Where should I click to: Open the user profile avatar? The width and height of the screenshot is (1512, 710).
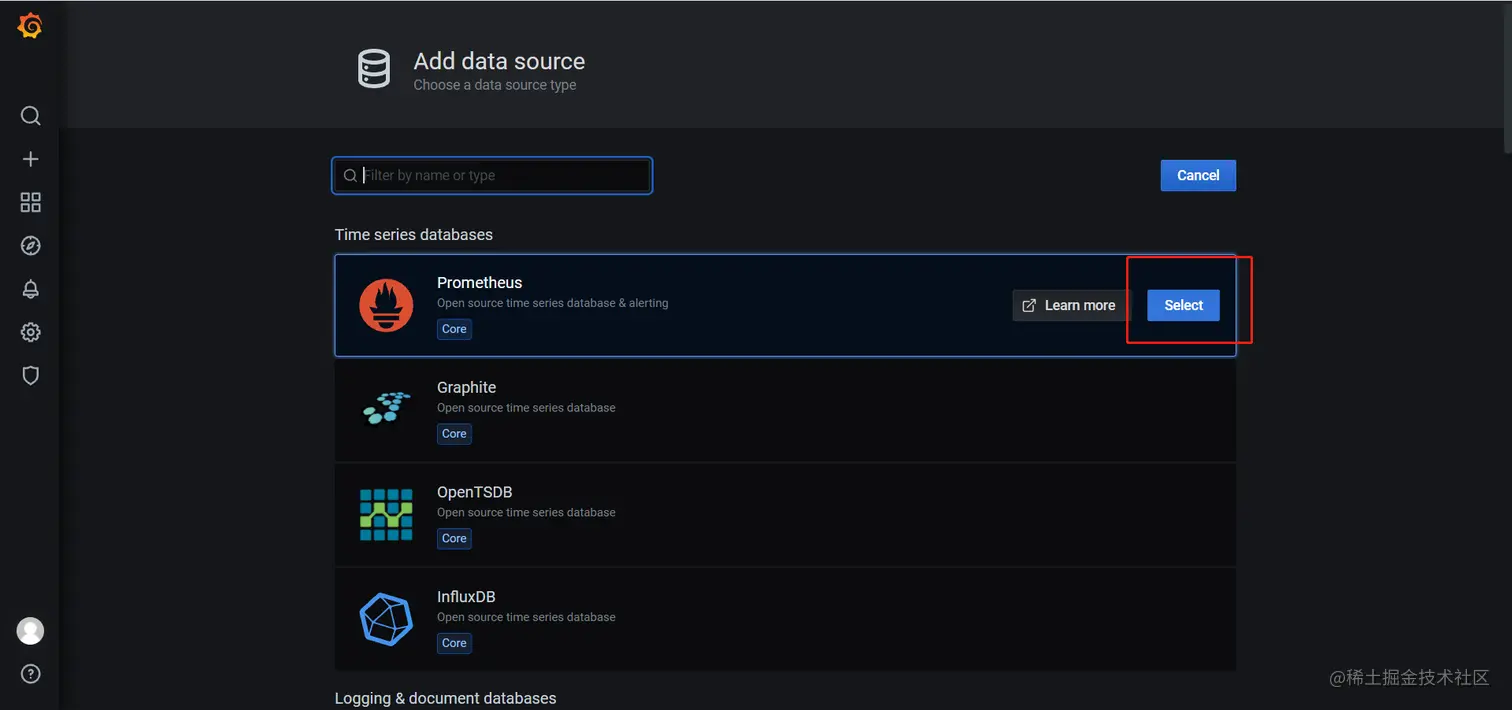(30, 631)
